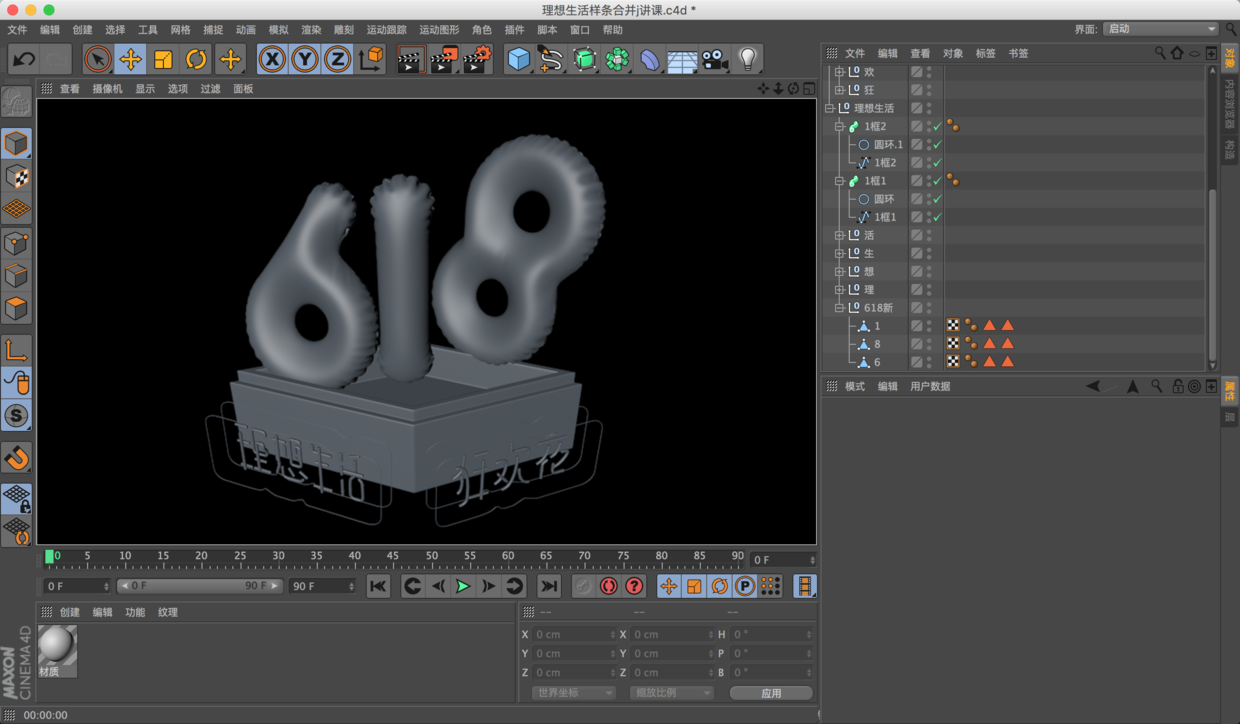
Task: Toggle Z axis lock
Action: [338, 59]
